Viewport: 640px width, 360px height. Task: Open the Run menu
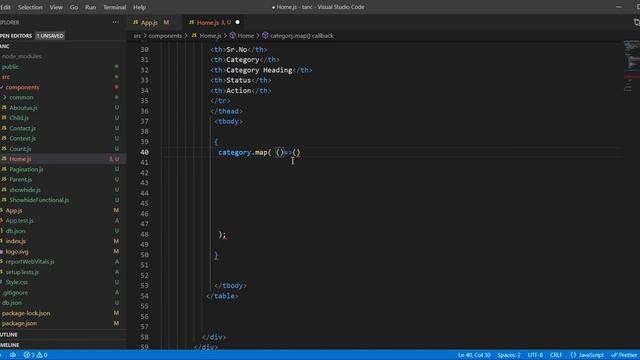click(91, 7)
